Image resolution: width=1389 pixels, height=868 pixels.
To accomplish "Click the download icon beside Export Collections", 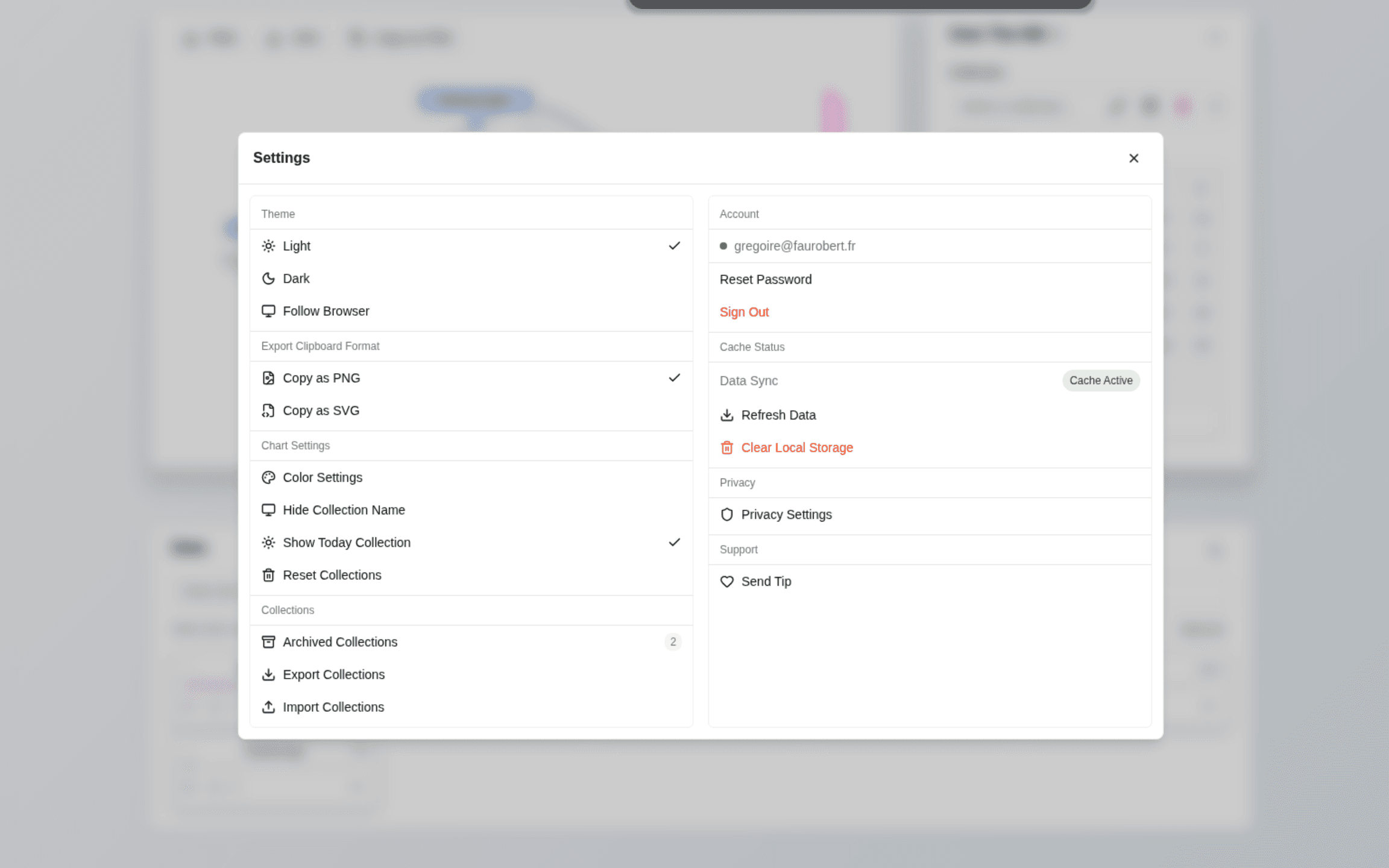I will [268, 675].
